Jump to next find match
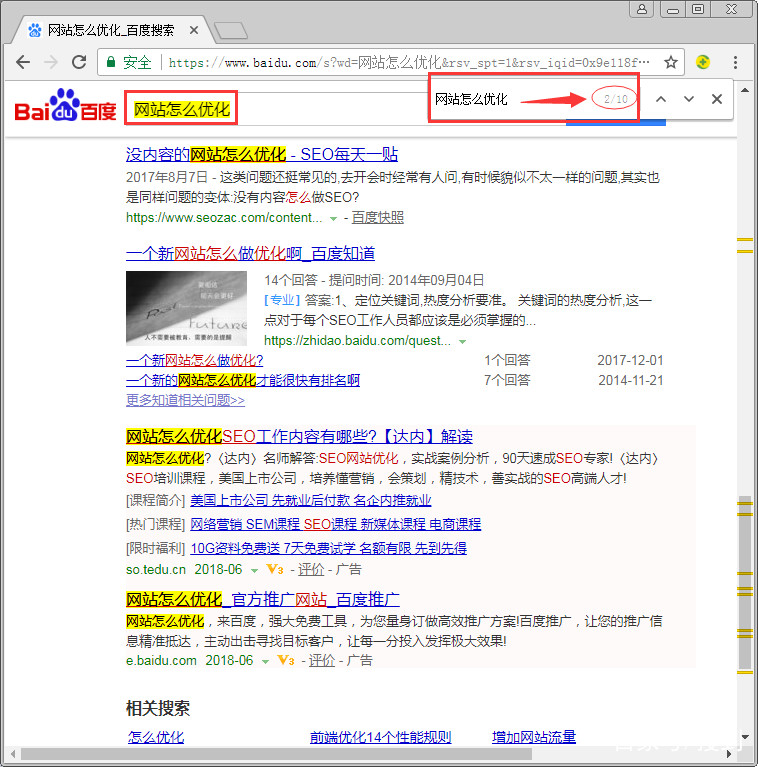The height and width of the screenshot is (767, 758). click(689, 99)
